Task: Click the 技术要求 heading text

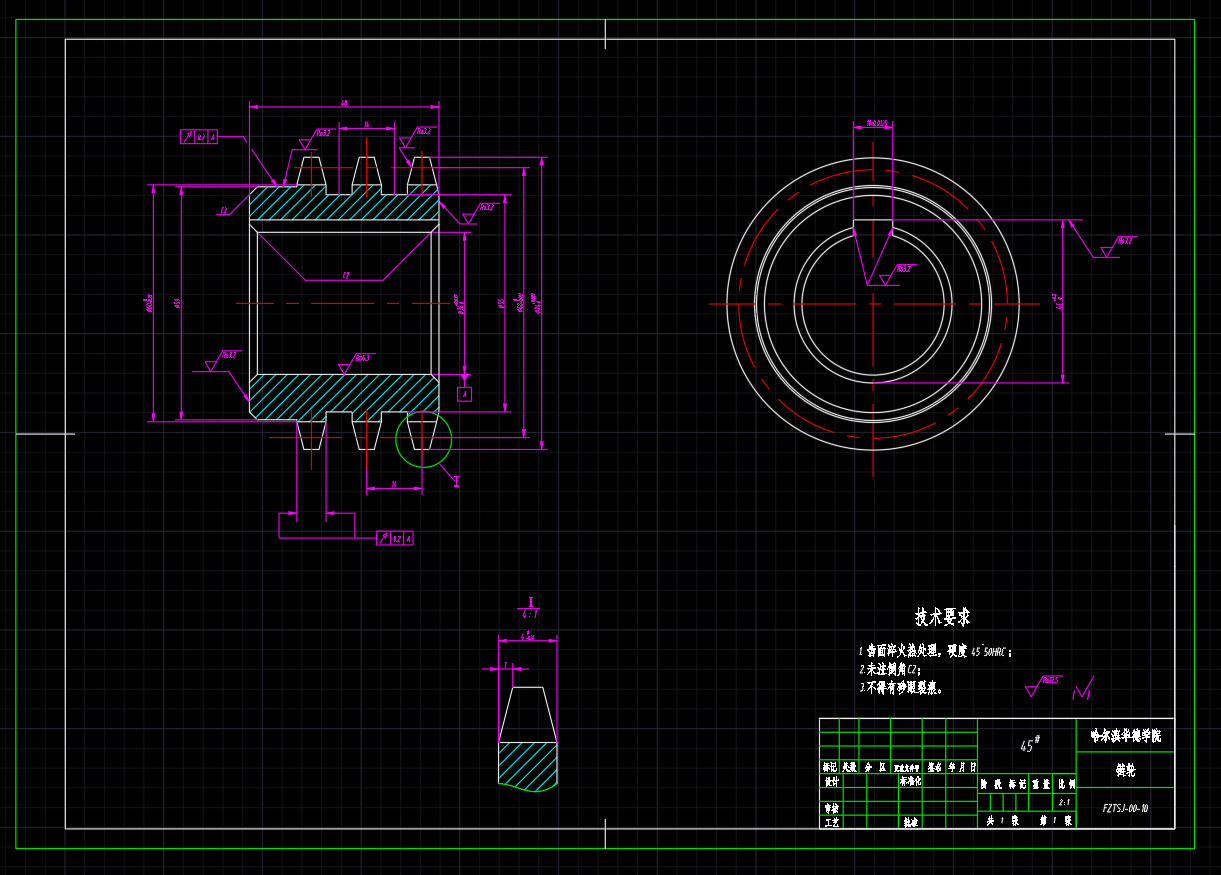Action: coord(942,617)
